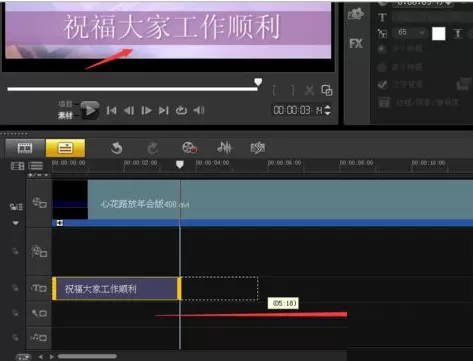This screenshot has height=361, width=473.
Task: Click the video track icon
Action: (x=39, y=202)
